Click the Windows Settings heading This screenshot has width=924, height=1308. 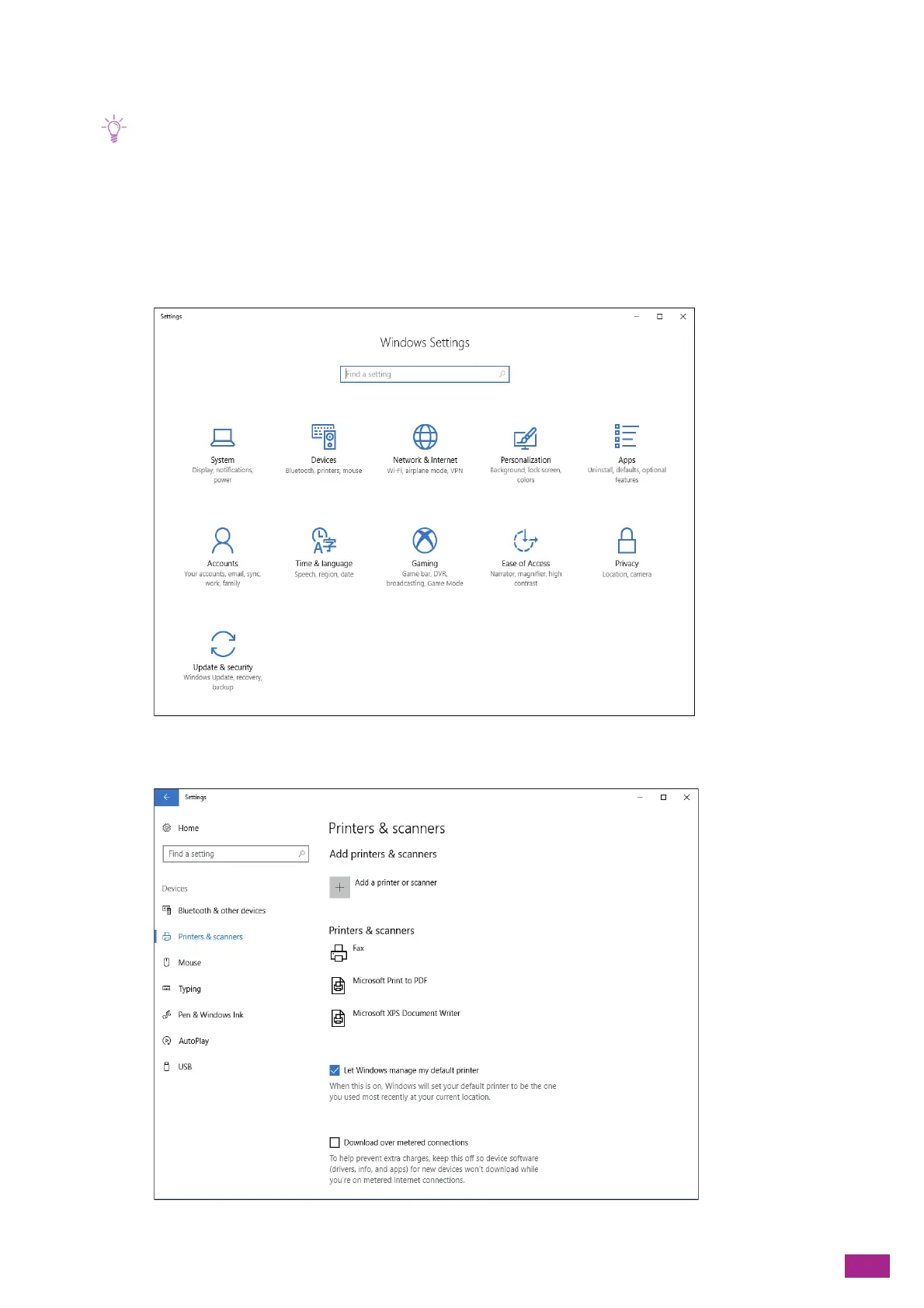[425, 343]
